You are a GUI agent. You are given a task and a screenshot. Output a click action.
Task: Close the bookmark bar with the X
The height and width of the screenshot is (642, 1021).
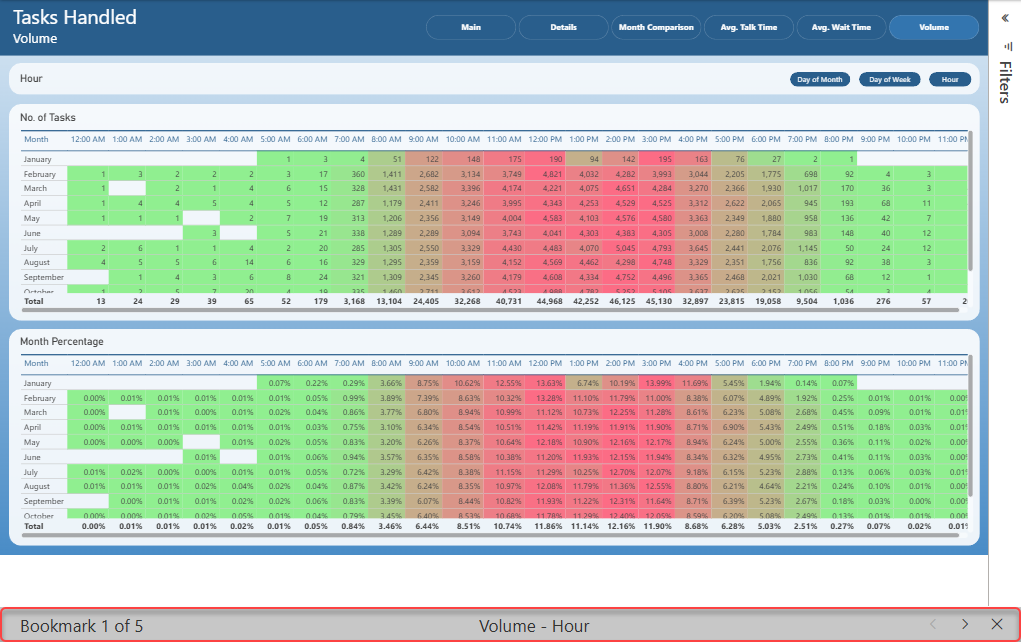tap(997, 624)
